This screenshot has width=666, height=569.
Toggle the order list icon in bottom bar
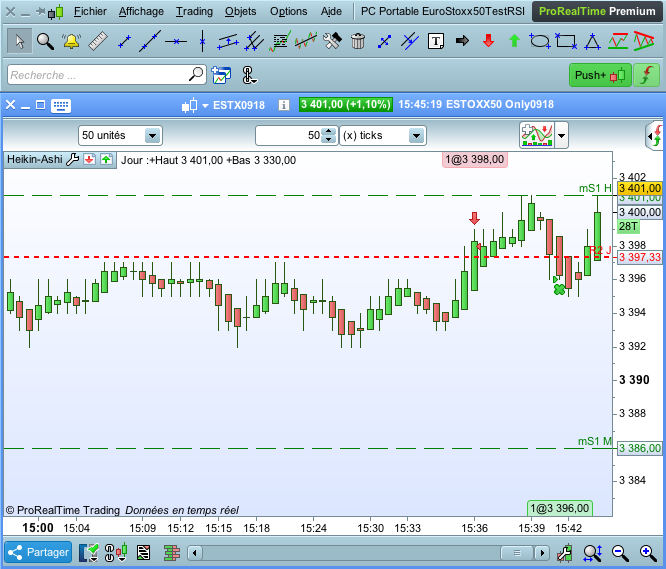tap(143, 552)
